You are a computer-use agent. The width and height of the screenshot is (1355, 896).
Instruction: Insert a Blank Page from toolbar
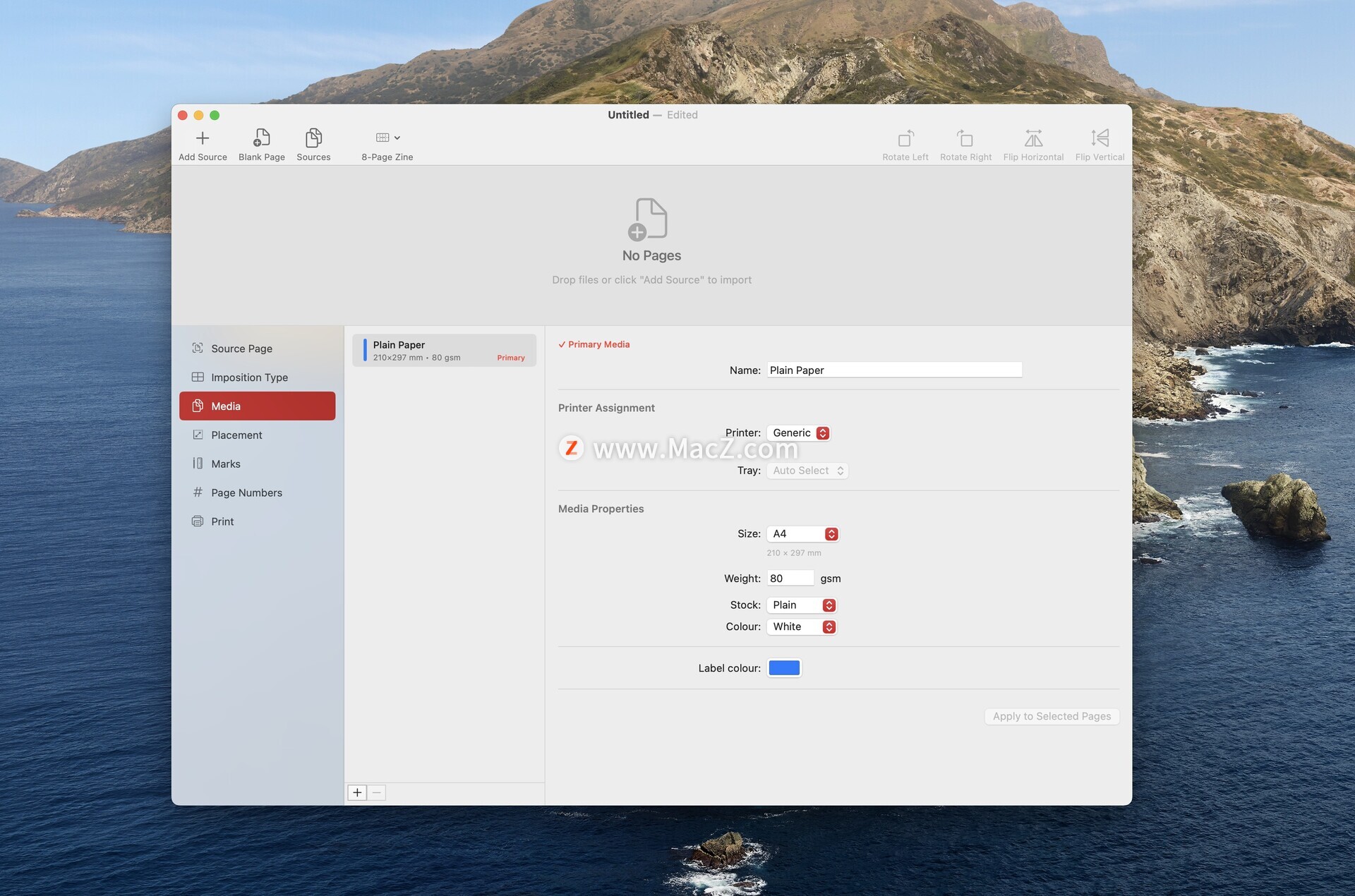261,138
